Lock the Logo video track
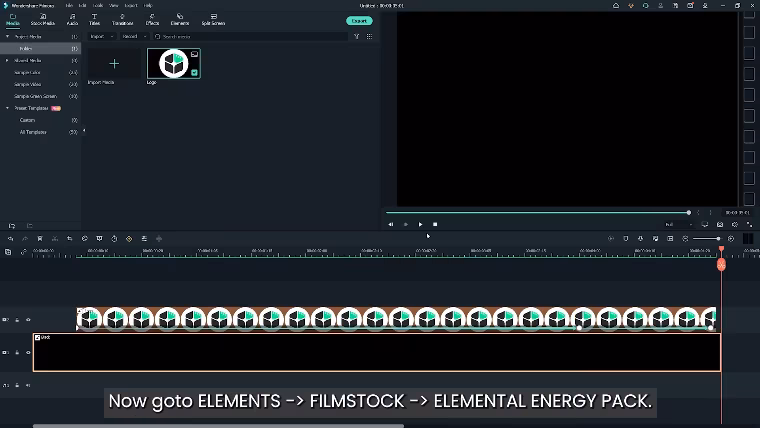Viewport: 760px width, 428px height. click(17, 320)
